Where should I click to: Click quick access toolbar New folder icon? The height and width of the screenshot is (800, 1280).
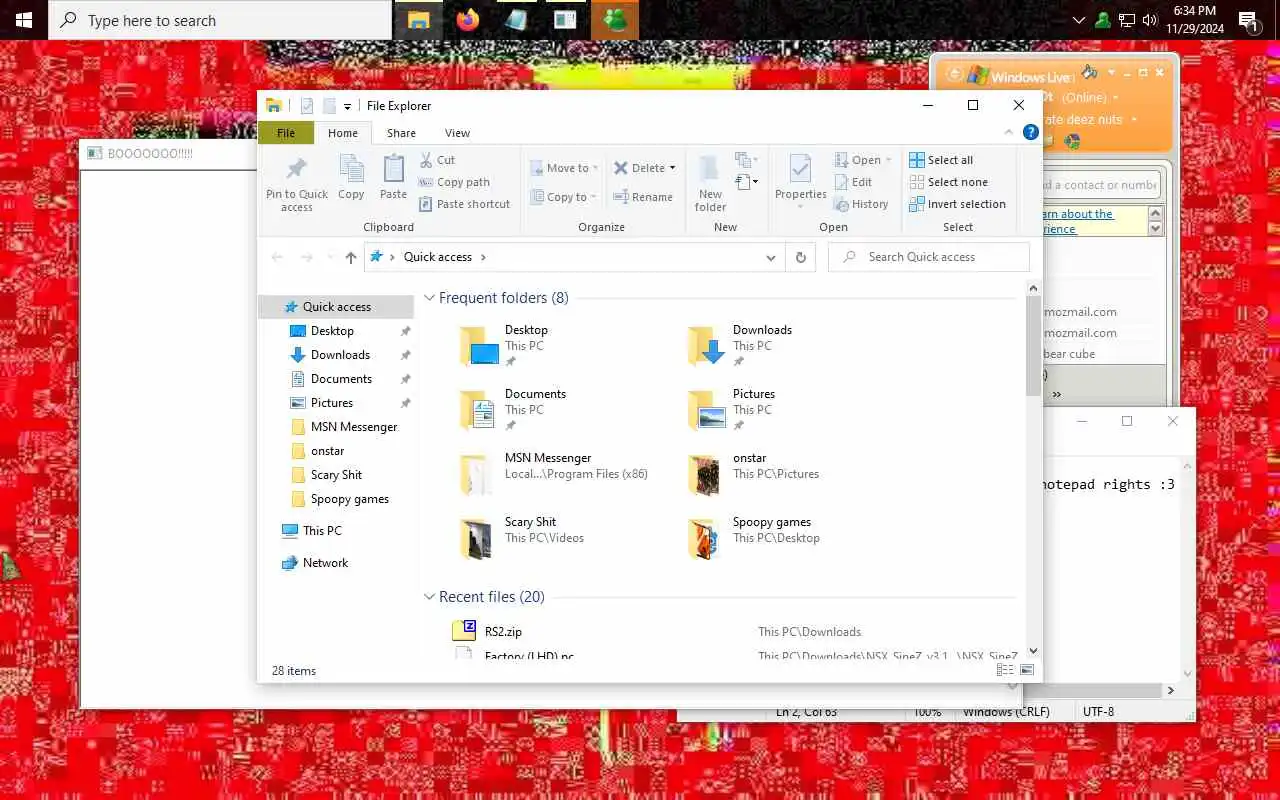[329, 106]
